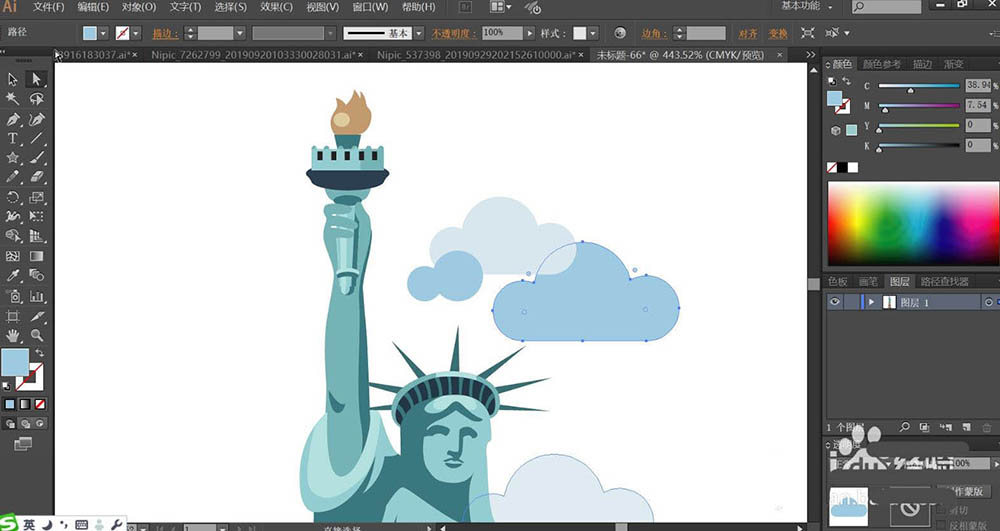
Task: Open the 样式 graphic style dropdown
Action: click(594, 33)
